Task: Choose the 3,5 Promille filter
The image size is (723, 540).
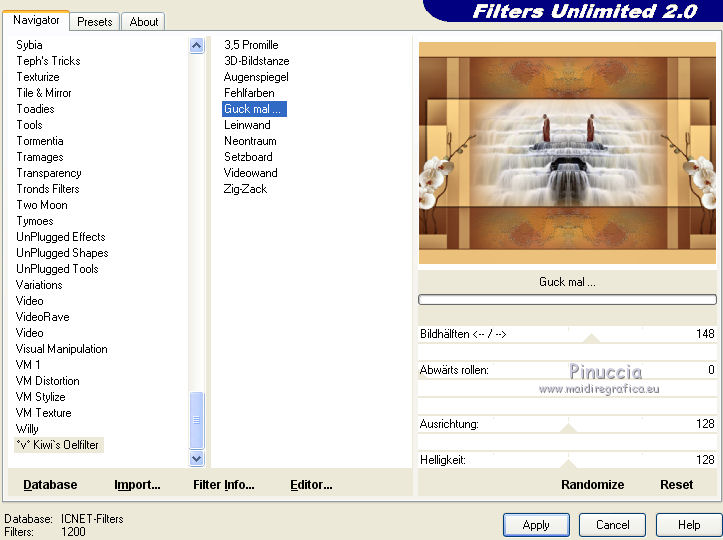Action: coord(251,45)
